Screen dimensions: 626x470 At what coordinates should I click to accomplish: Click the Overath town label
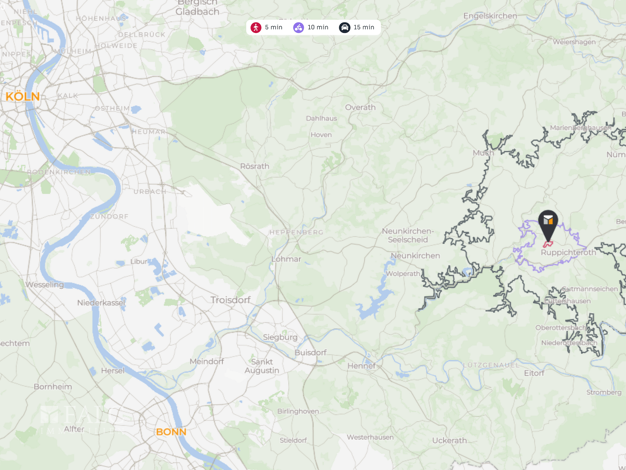(360, 107)
